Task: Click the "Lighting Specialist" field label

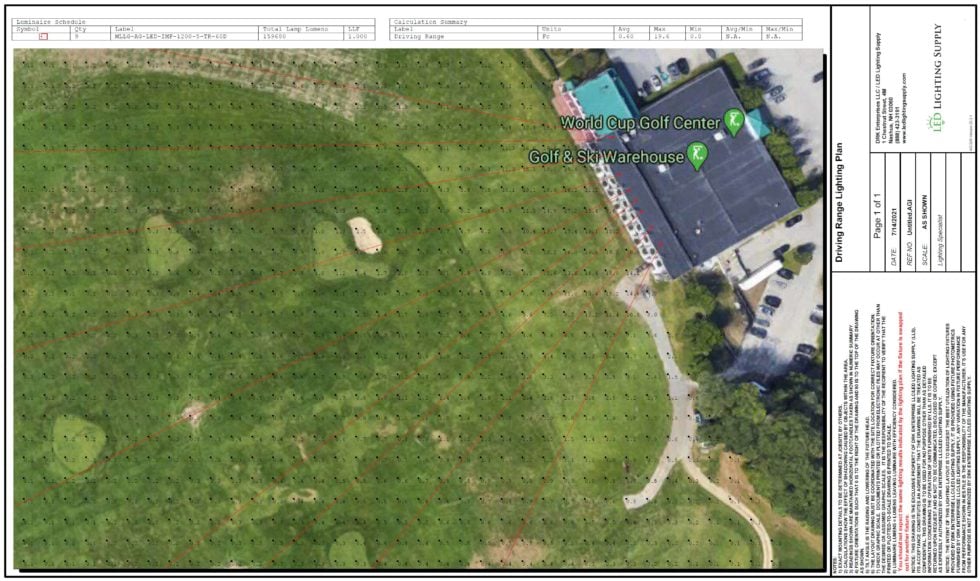Action: (x=939, y=241)
